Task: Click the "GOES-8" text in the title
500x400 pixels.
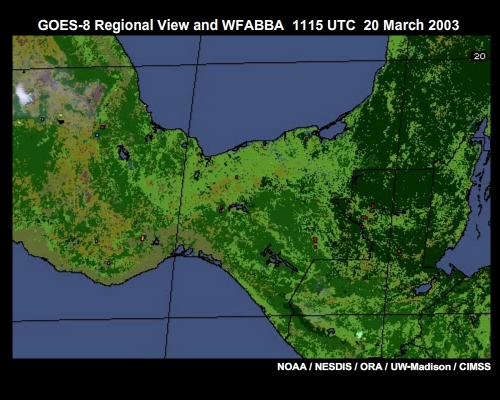Action: [x=64, y=25]
